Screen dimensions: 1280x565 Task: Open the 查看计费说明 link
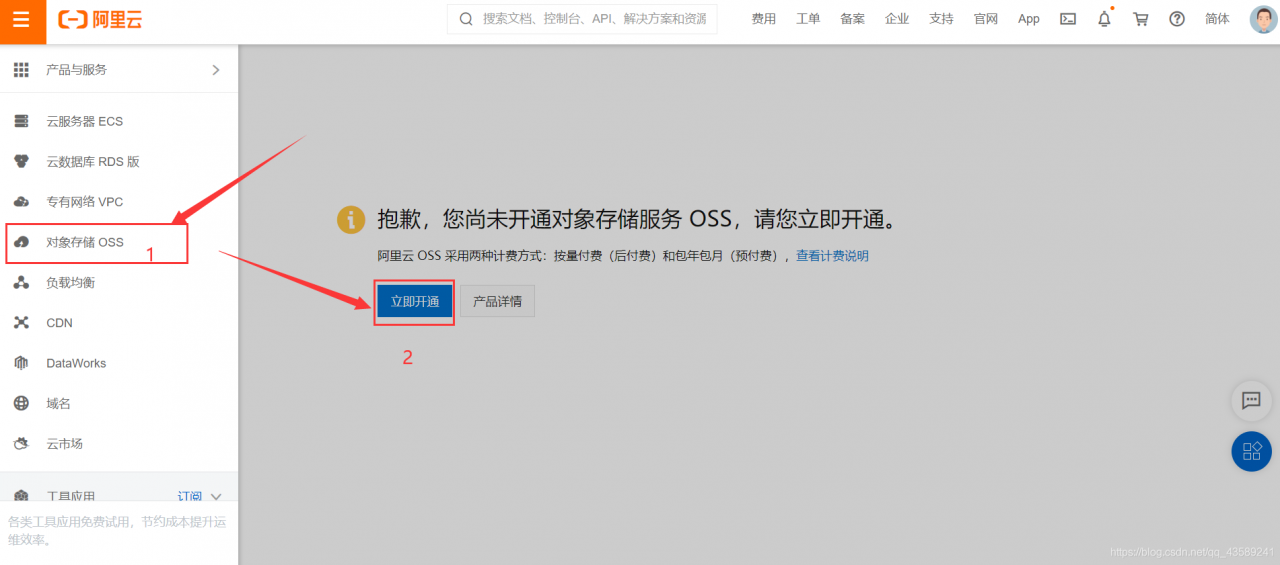(832, 256)
